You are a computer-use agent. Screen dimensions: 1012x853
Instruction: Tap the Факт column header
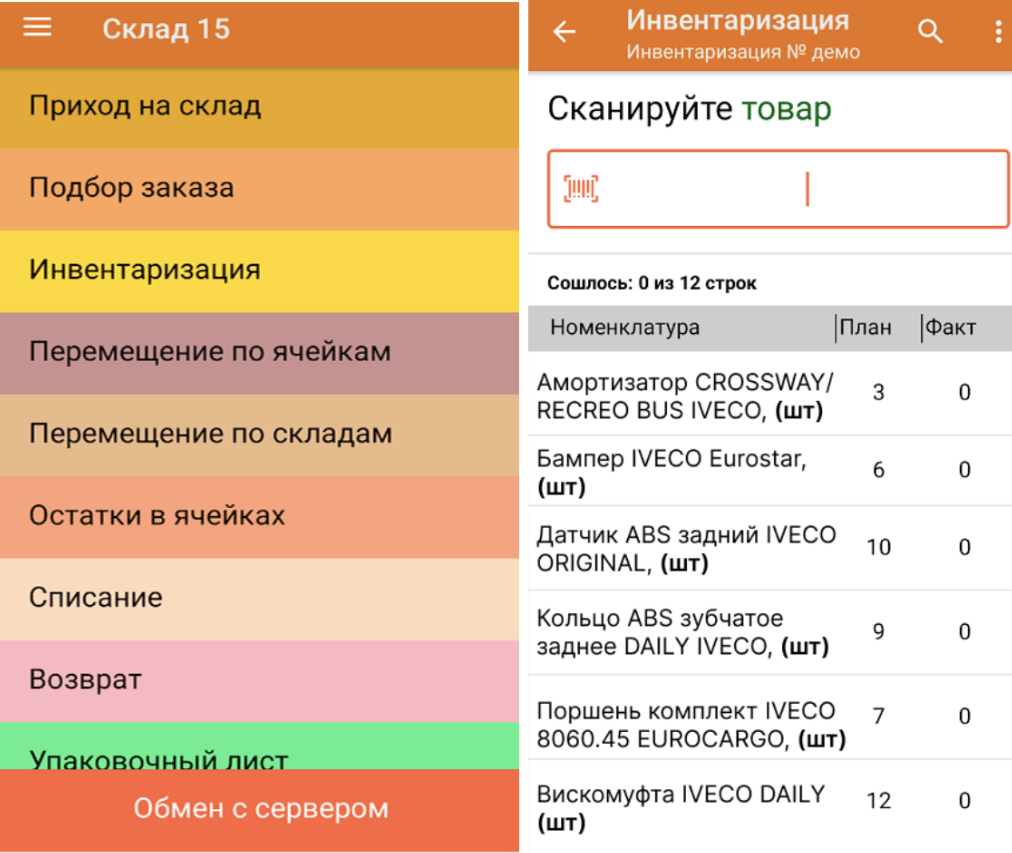coord(950,327)
